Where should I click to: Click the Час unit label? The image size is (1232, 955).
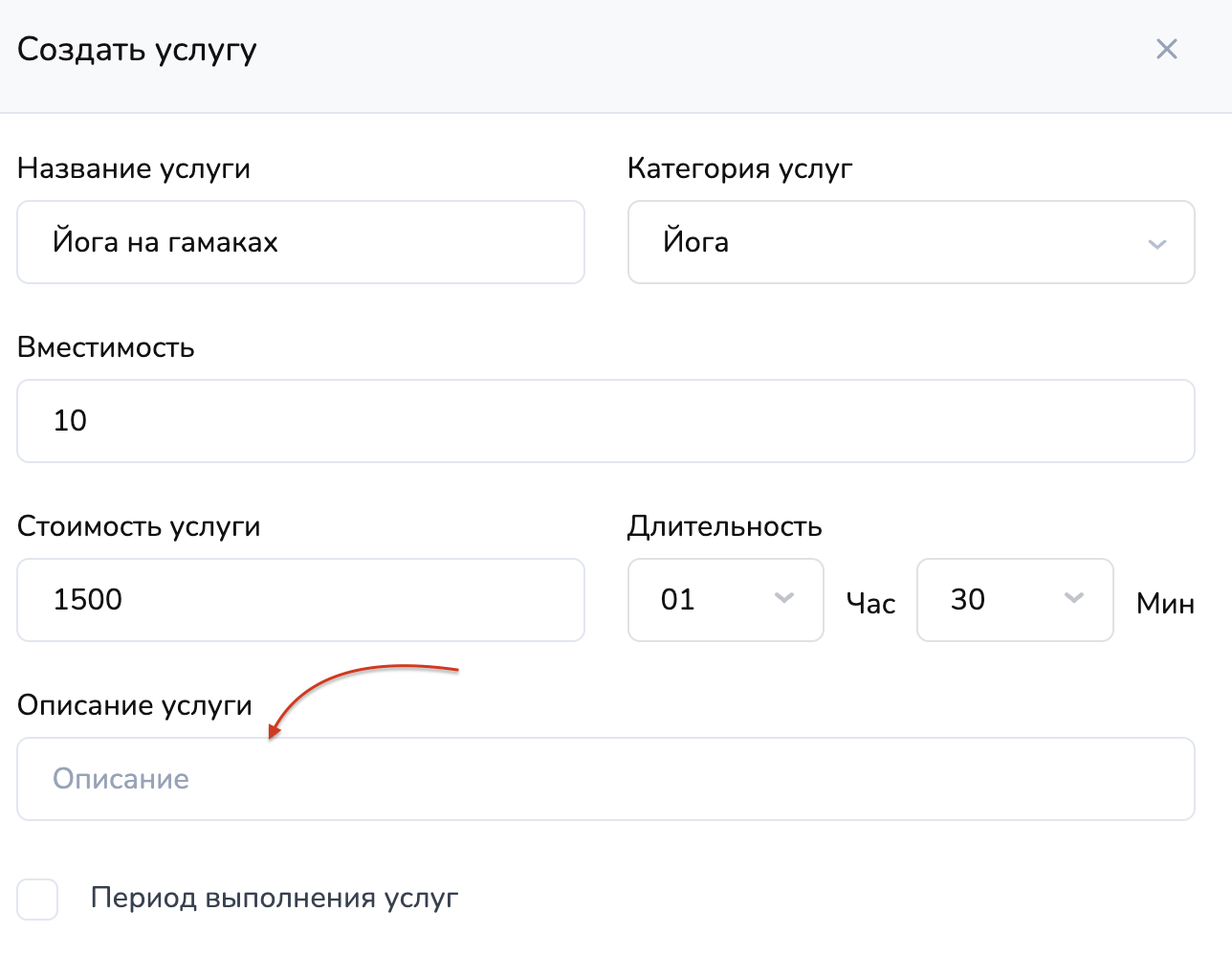click(870, 604)
